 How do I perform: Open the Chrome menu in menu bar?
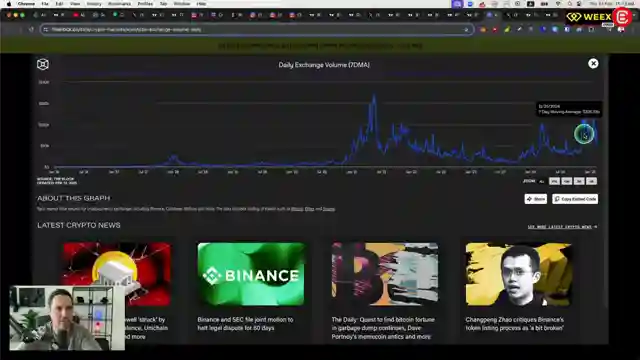pyautogui.click(x=26, y=4)
